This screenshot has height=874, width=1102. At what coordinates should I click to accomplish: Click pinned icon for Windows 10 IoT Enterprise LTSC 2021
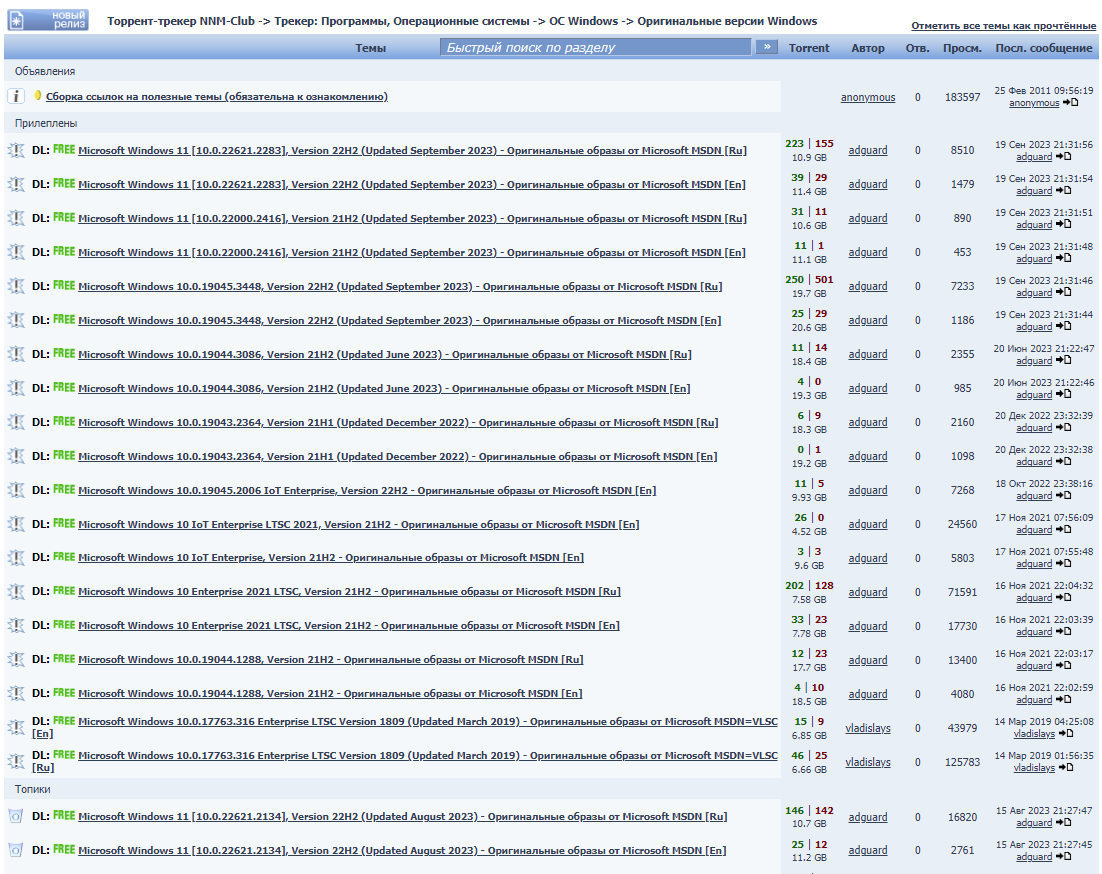coord(16,524)
